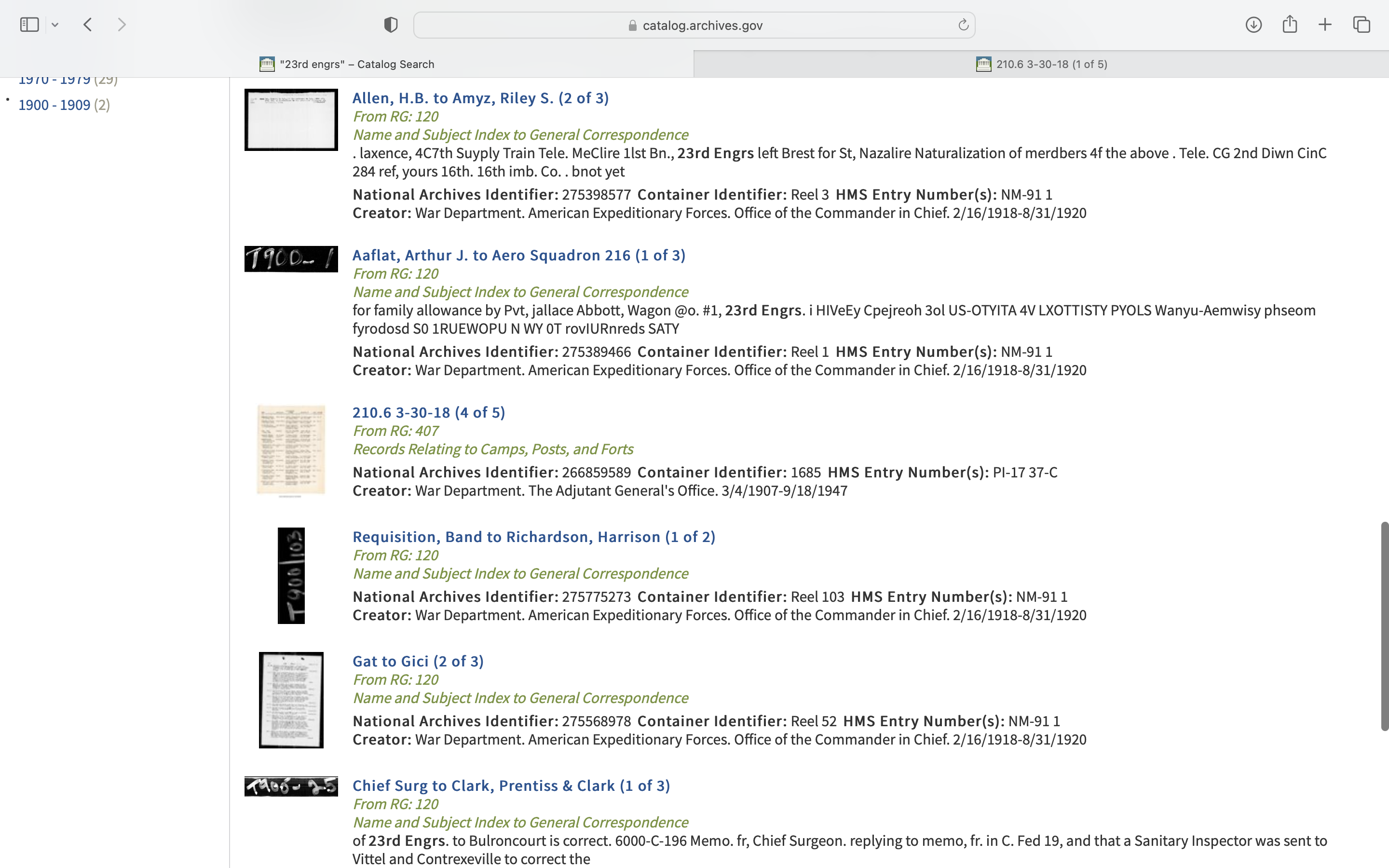Open Allen, H.B. to Amyz, Riley S. result

click(480, 98)
